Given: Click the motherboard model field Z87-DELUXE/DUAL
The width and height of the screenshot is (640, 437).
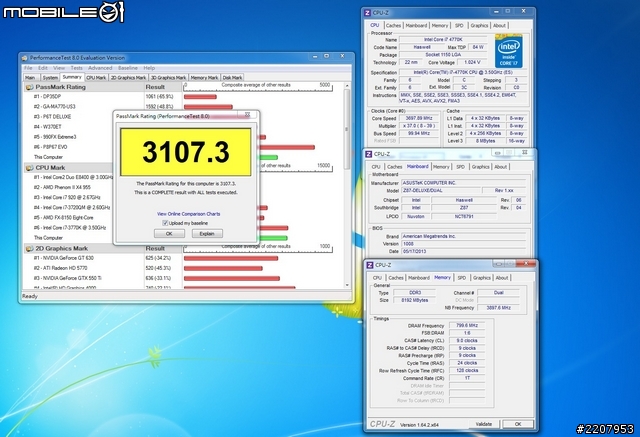Looking at the screenshot, I should 440,191.
